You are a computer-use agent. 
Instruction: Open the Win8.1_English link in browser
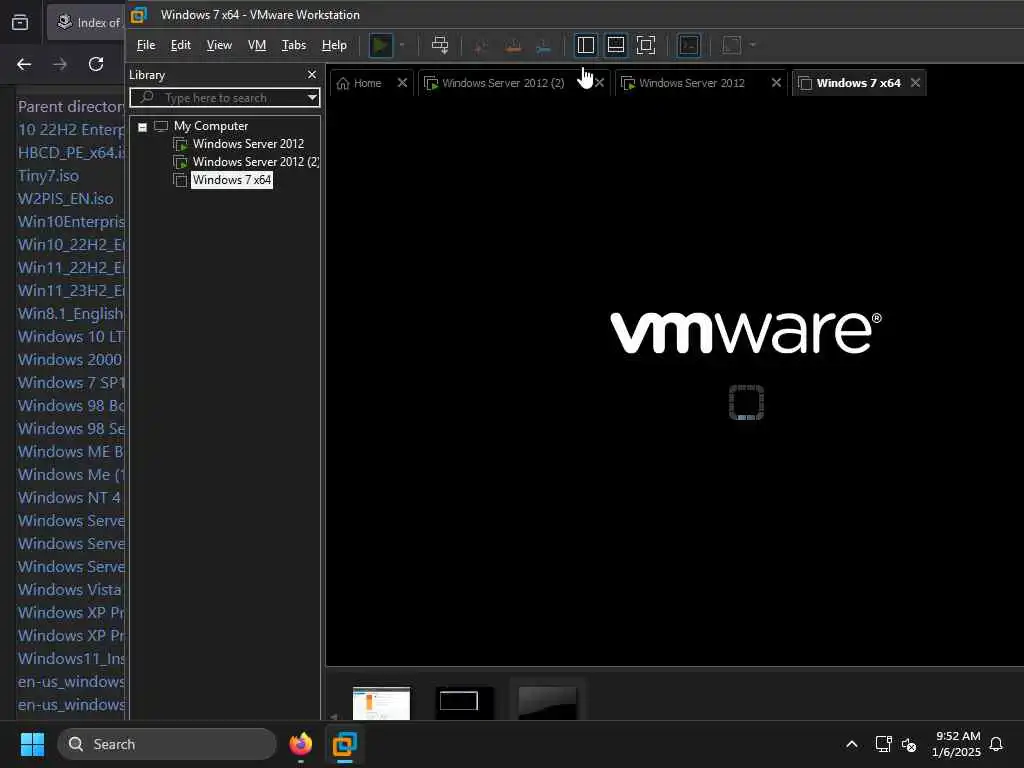pos(71,313)
